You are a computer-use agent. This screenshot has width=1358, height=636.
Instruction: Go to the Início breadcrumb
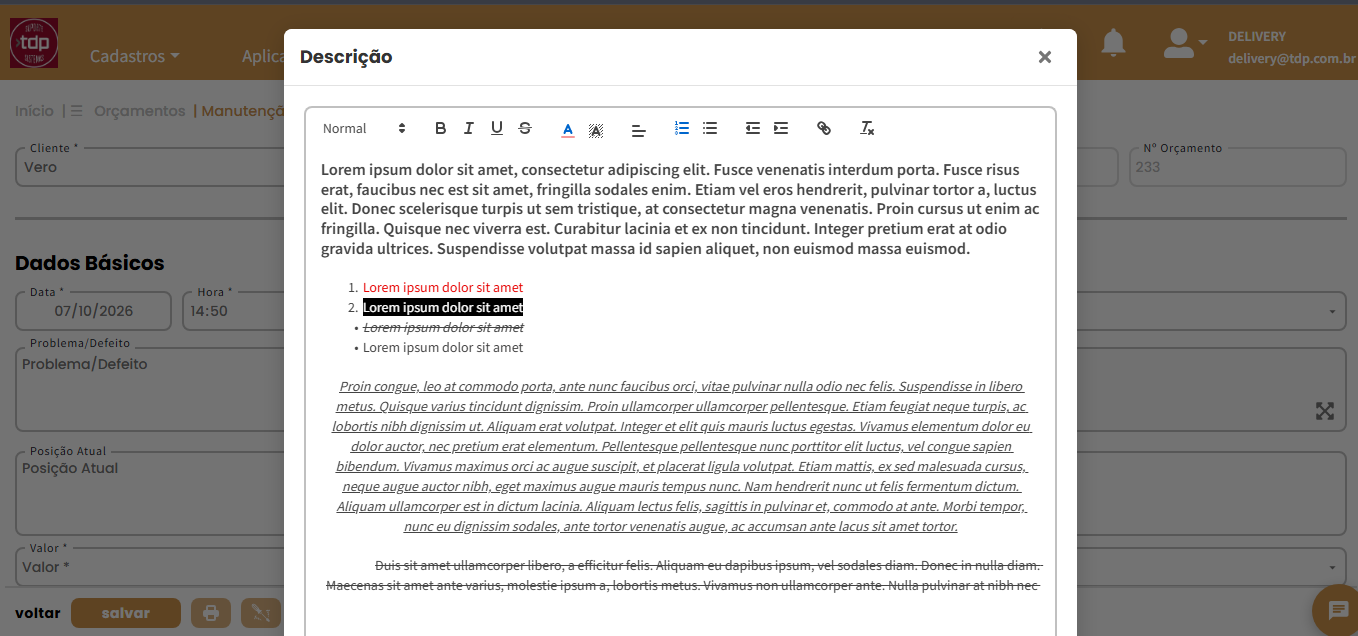(x=34, y=111)
